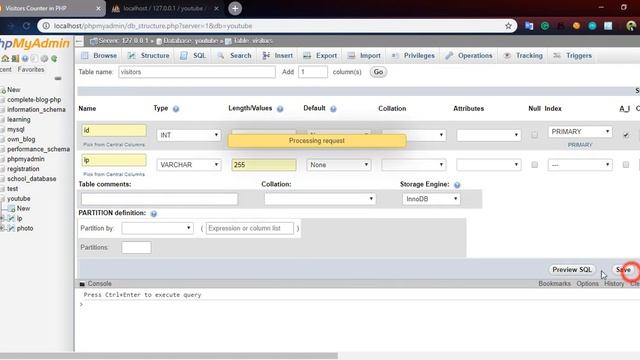Open Collation dropdown for ip row
640x360 pixels.
coord(413,165)
